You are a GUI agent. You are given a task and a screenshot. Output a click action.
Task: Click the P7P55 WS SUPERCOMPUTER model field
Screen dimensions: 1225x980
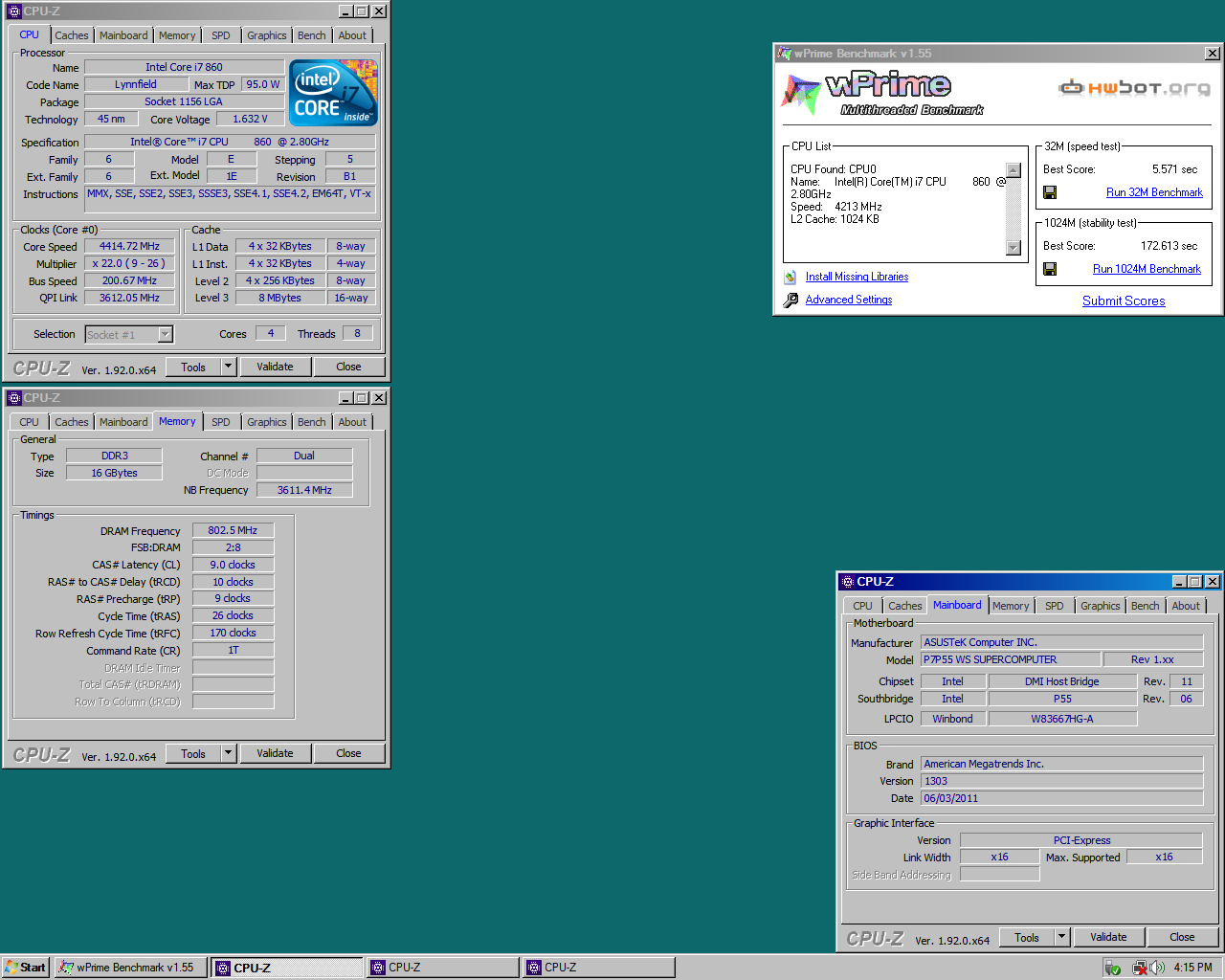click(1010, 659)
